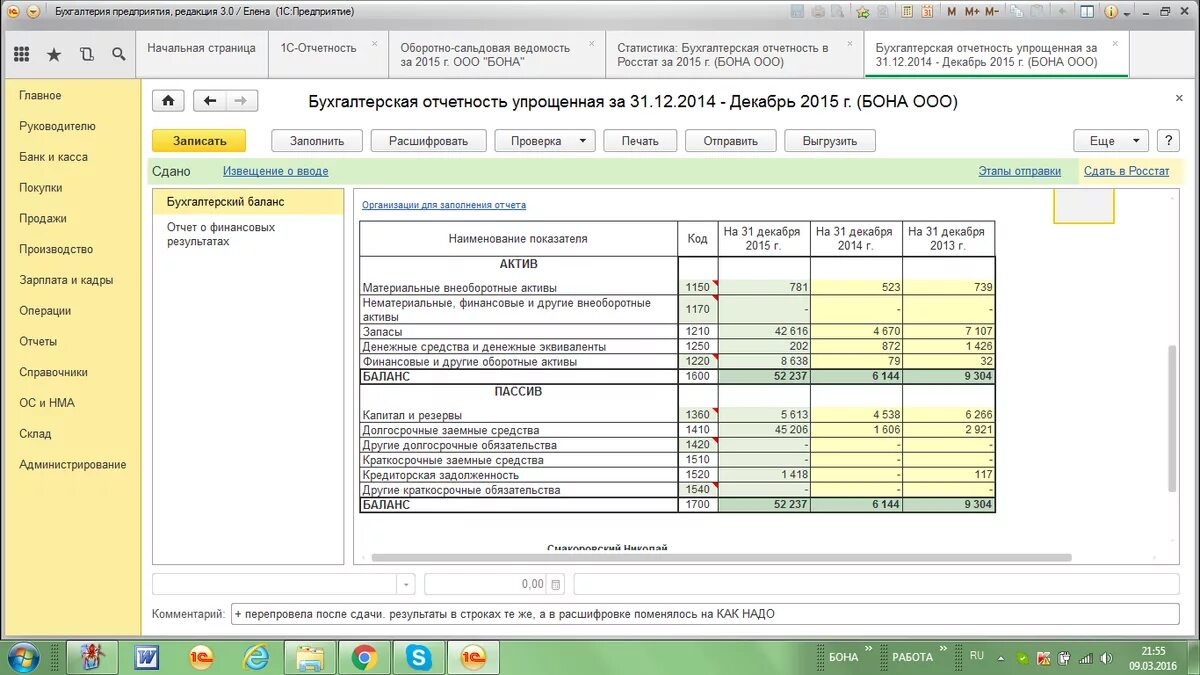Open the Сдать в Росстат link

tap(1126, 171)
